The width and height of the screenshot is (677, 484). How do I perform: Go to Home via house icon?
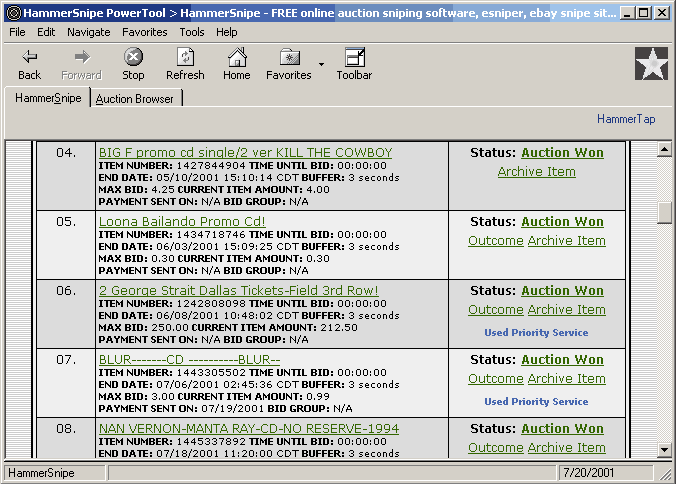pyautogui.click(x=237, y=57)
